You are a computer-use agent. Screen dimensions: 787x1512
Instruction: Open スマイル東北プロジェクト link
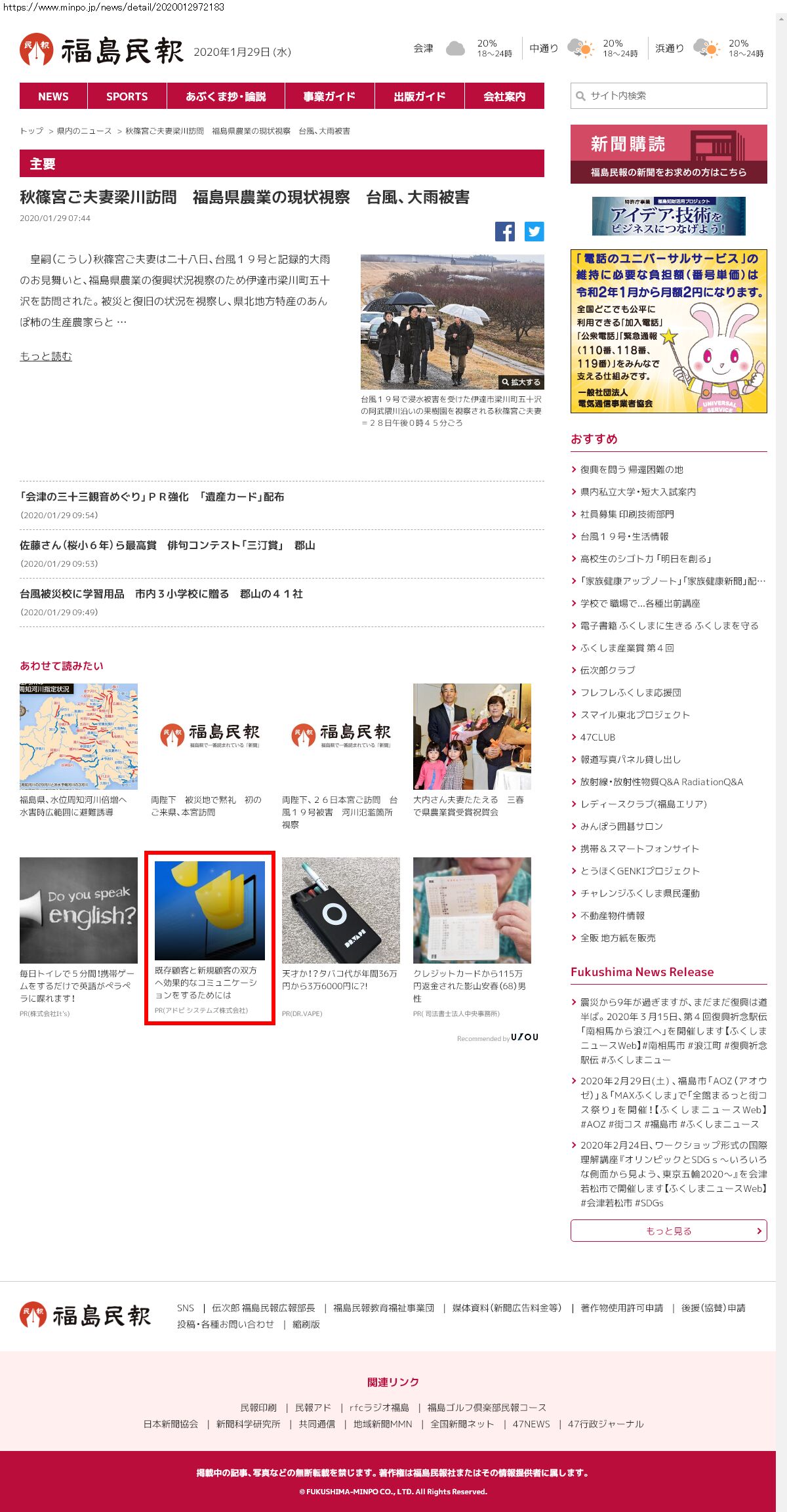[635, 715]
